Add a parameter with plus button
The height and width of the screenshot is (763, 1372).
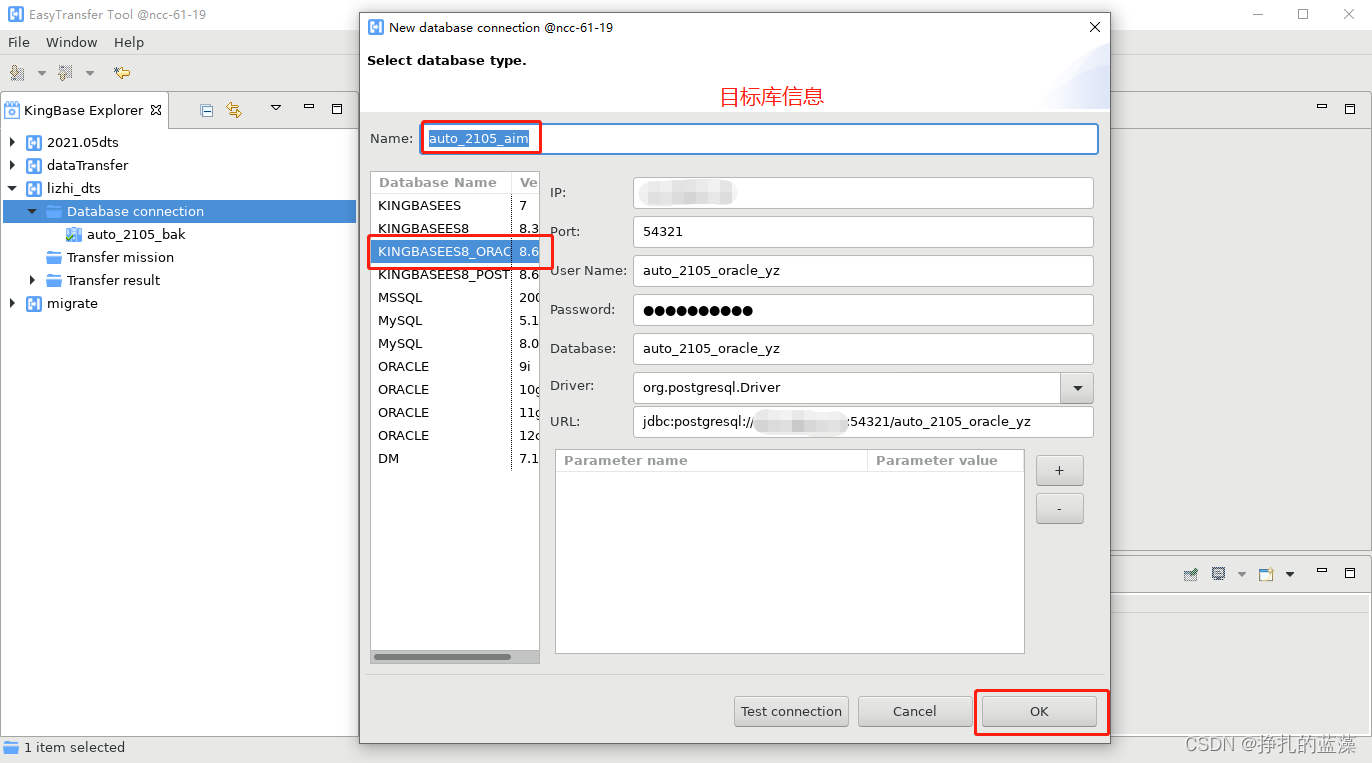point(1060,470)
